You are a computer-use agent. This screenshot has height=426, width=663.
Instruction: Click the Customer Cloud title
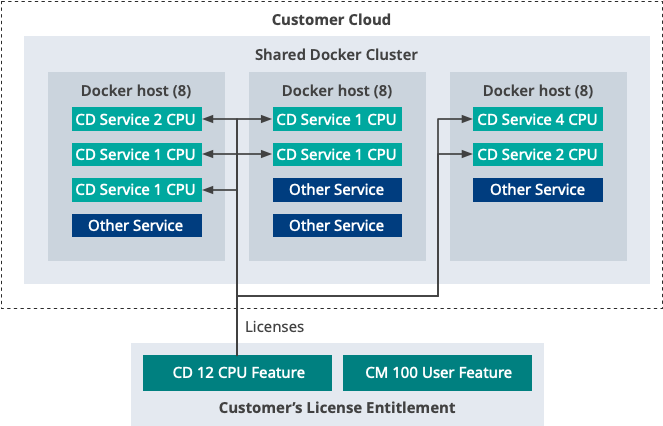coord(331,20)
